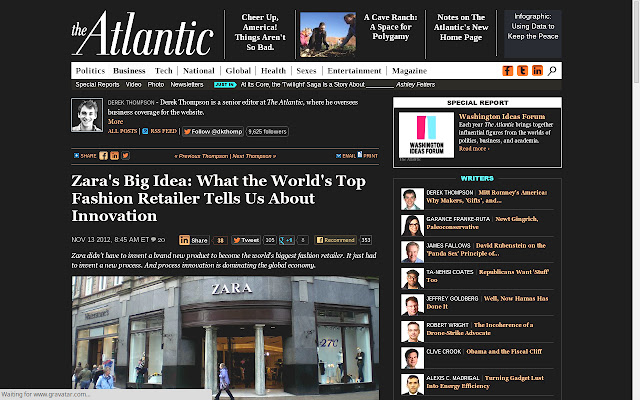Open the Video submenu link

(133, 84)
